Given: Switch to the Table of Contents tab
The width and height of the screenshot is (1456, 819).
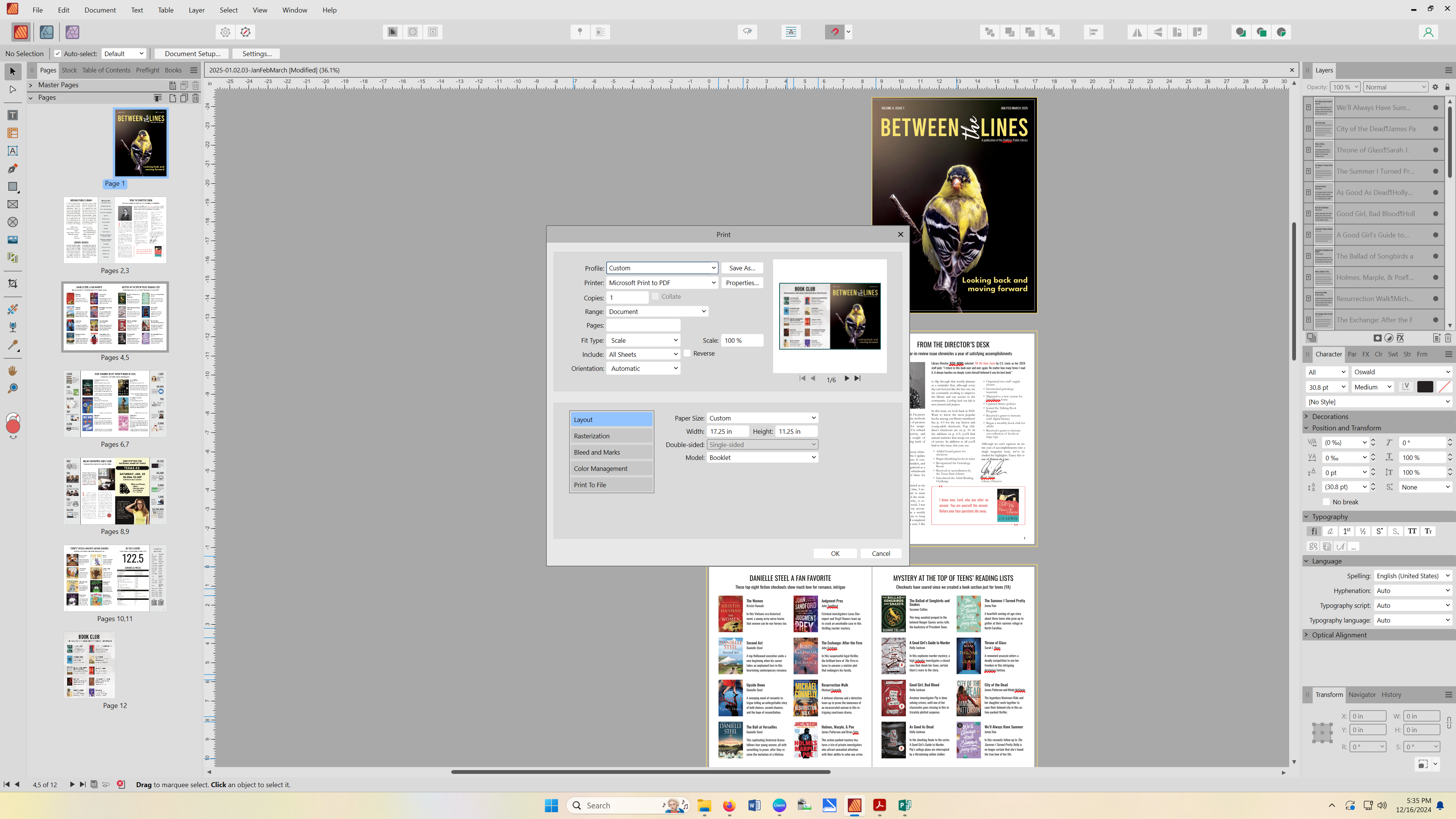Looking at the screenshot, I should tap(106, 70).
